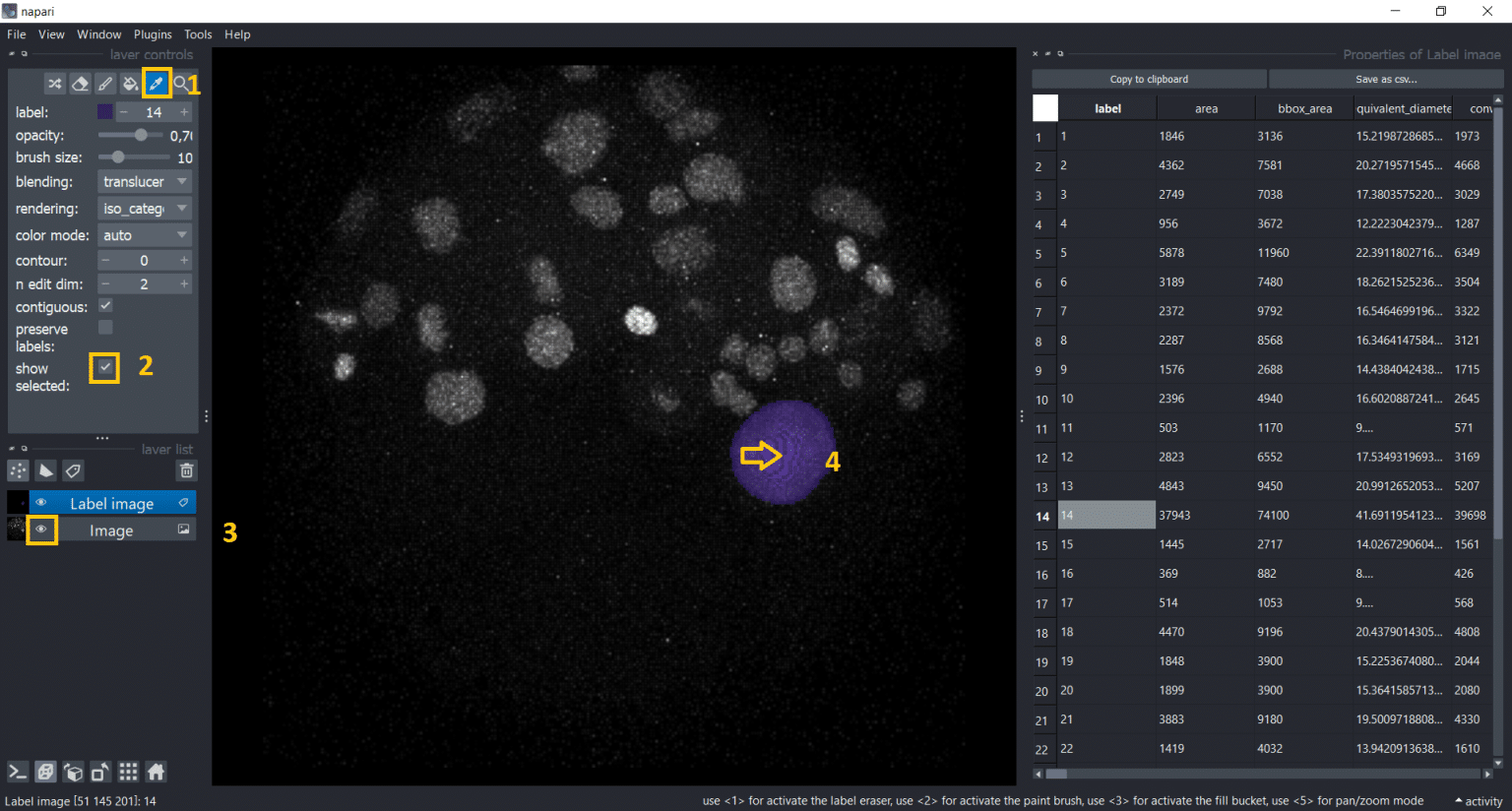The image size is (1512, 811).
Task: Add a new points layer
Action: 17,470
